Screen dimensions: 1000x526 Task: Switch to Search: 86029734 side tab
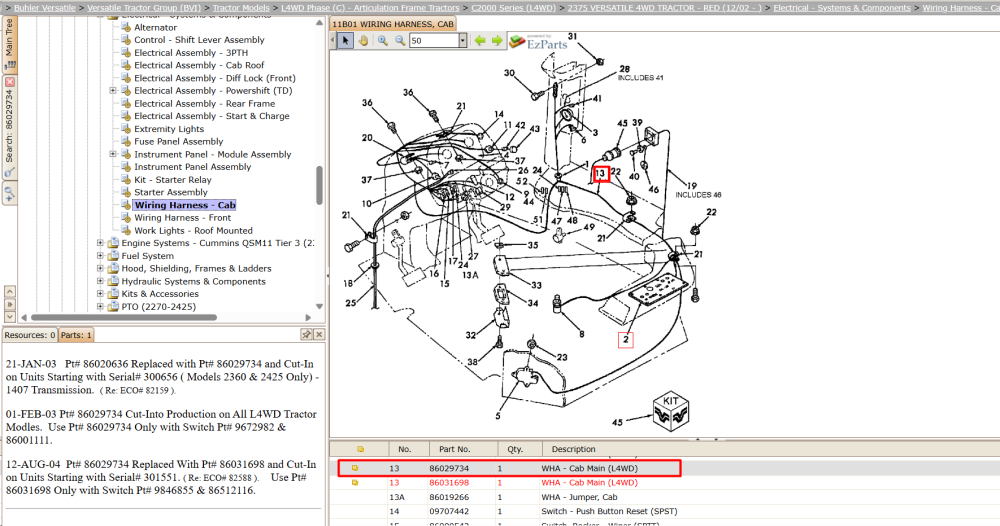click(9, 129)
